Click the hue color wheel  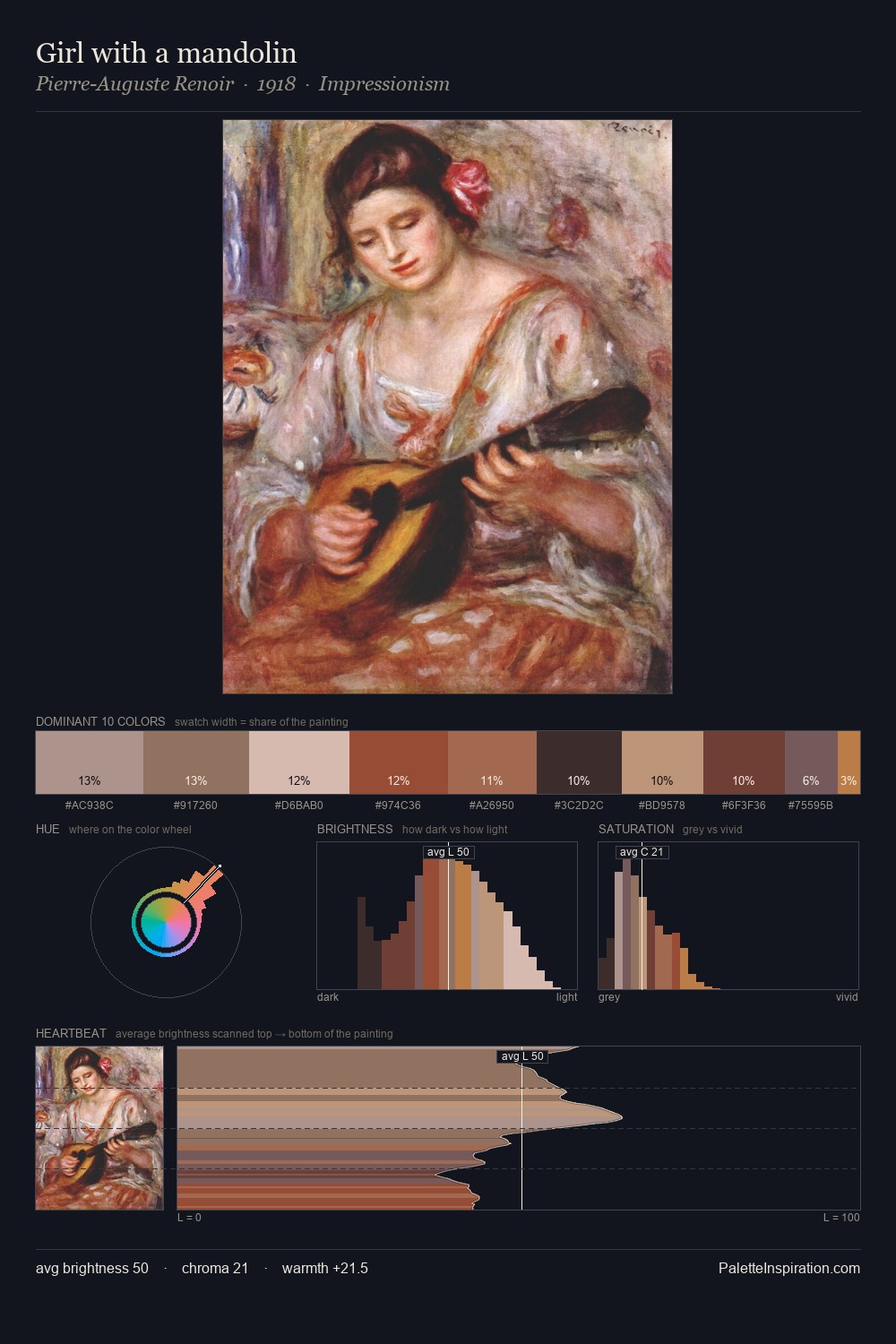click(x=166, y=922)
